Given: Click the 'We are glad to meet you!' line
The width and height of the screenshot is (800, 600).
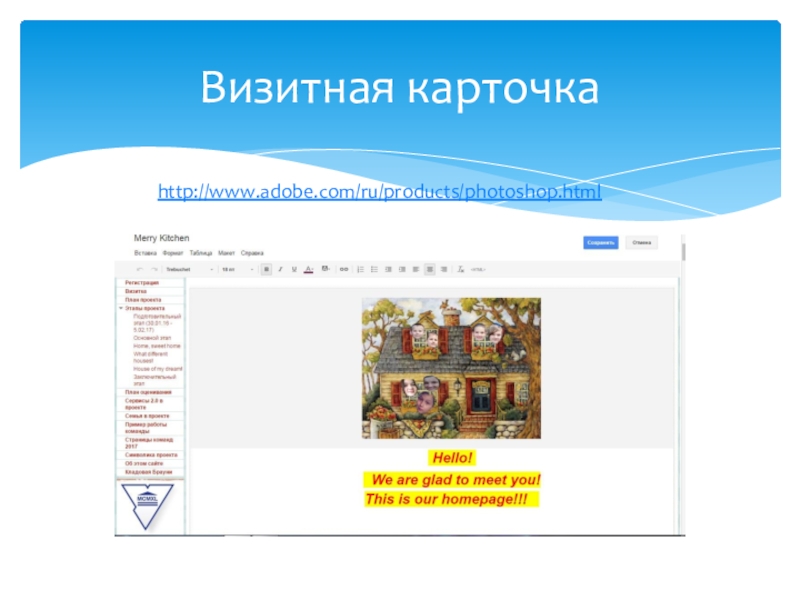Looking at the screenshot, I should pyautogui.click(x=452, y=480).
